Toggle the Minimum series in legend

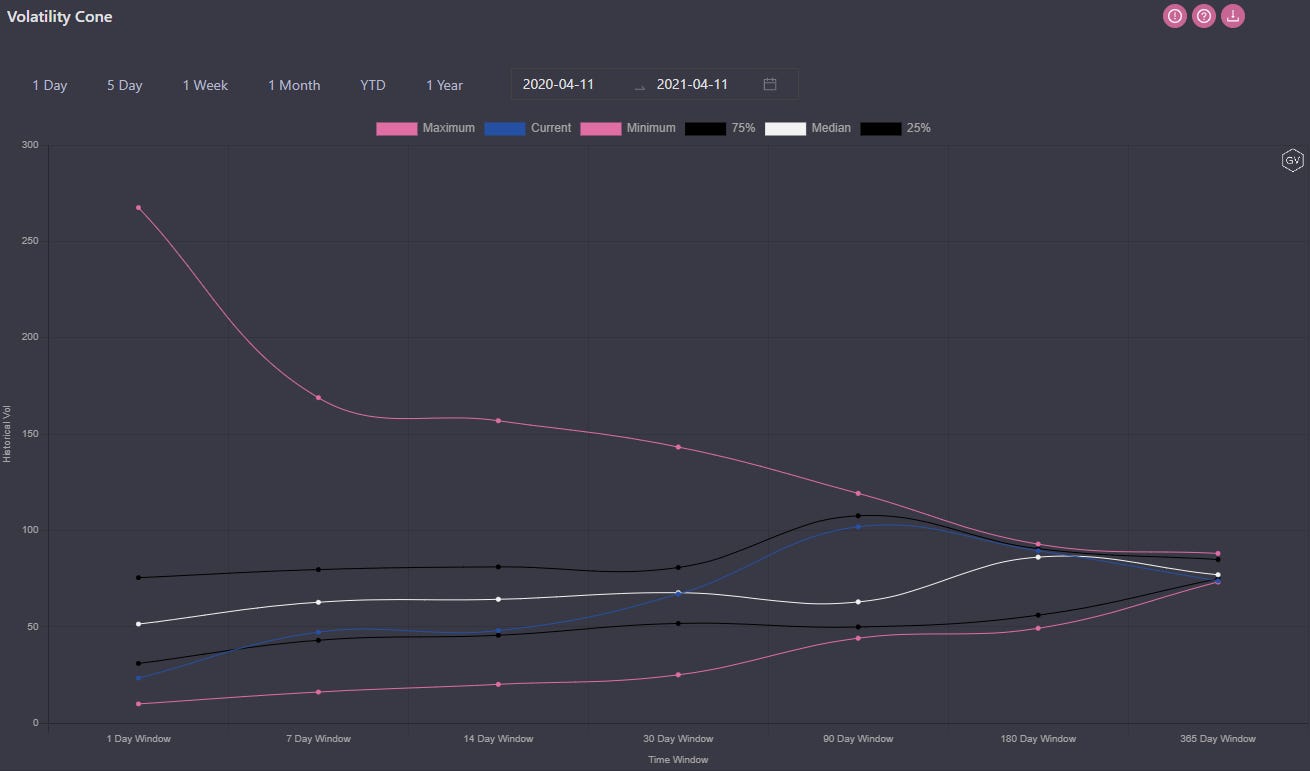click(x=627, y=128)
